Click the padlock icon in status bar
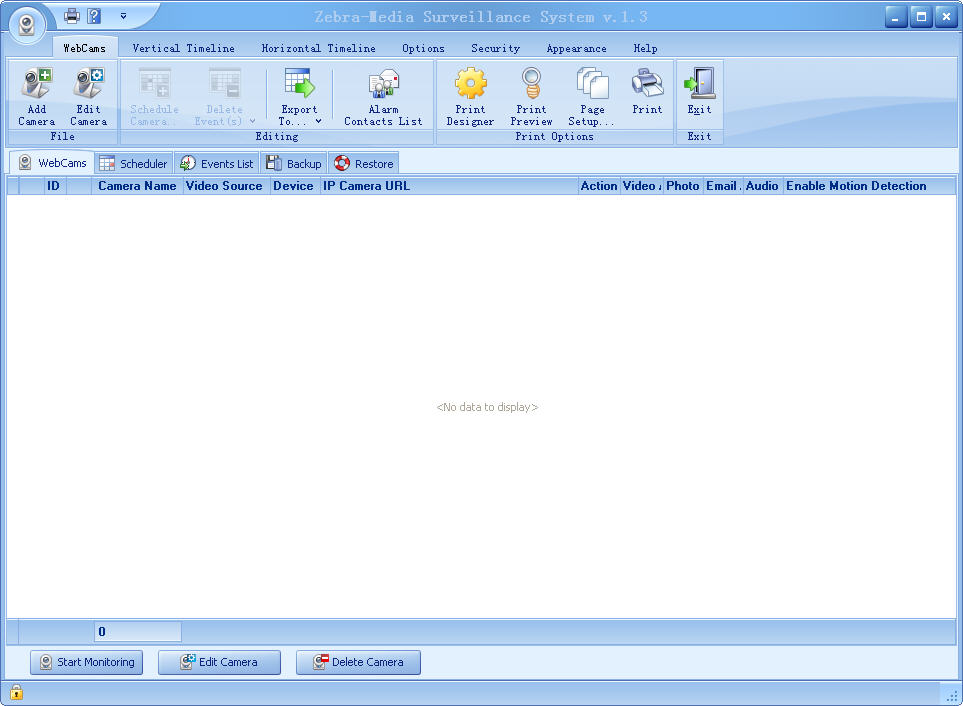 tap(16, 692)
